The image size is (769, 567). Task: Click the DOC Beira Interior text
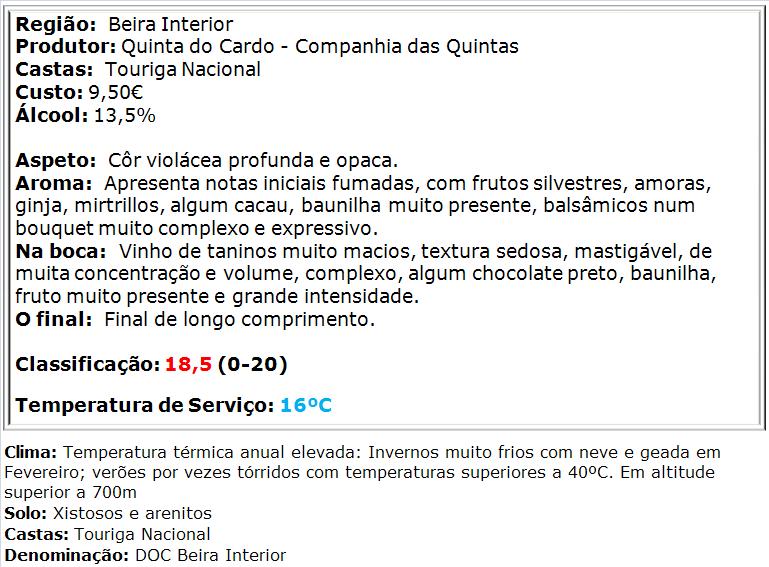click(210, 555)
